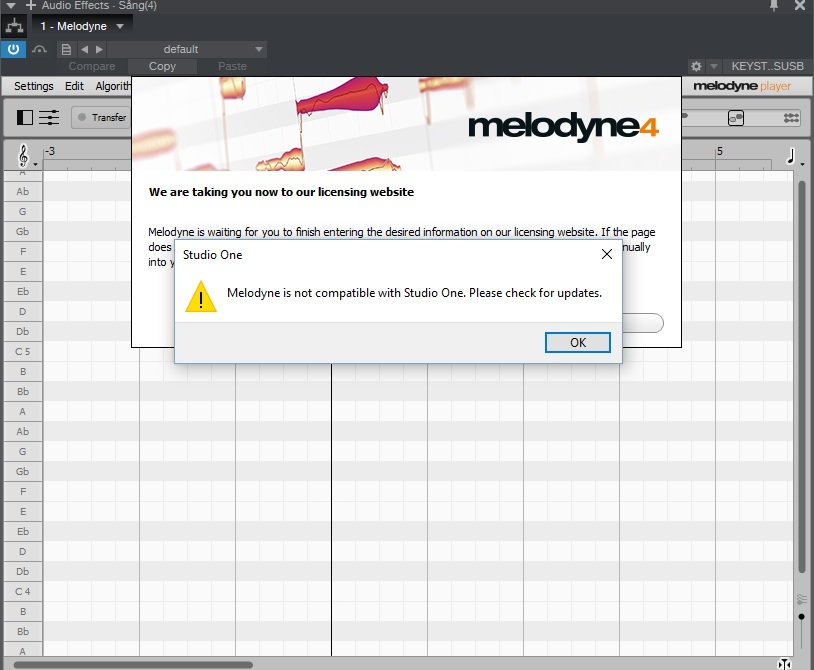Click the Copy preset button
The image size is (814, 670).
(x=162, y=66)
